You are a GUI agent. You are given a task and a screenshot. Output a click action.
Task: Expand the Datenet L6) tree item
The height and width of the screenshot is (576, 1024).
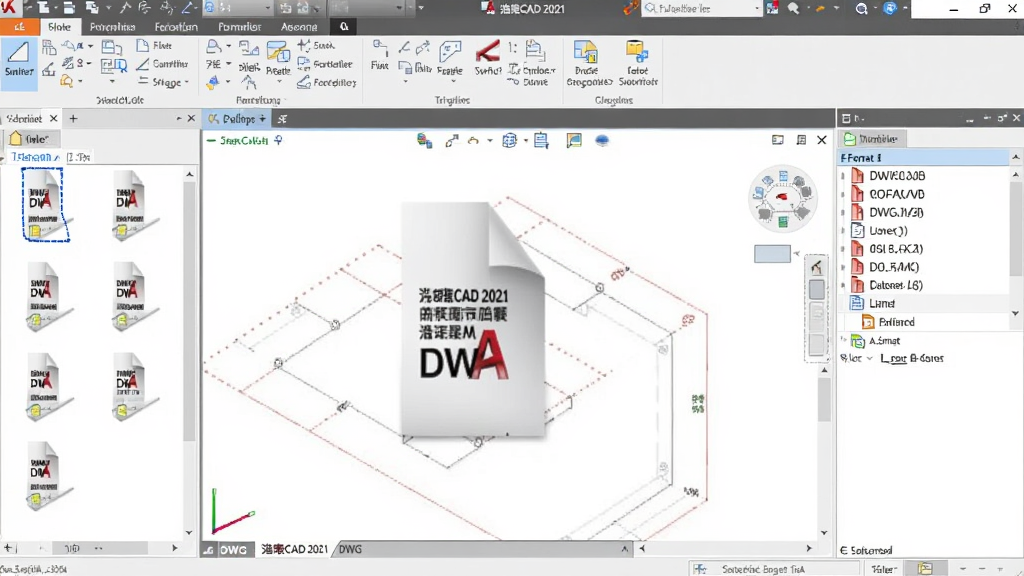coord(843,285)
